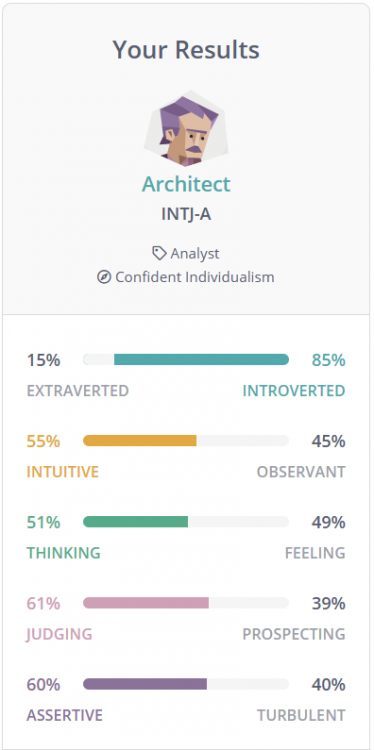Click the tag icon beside Analyst
This screenshot has height=750, width=374.
coord(159,253)
